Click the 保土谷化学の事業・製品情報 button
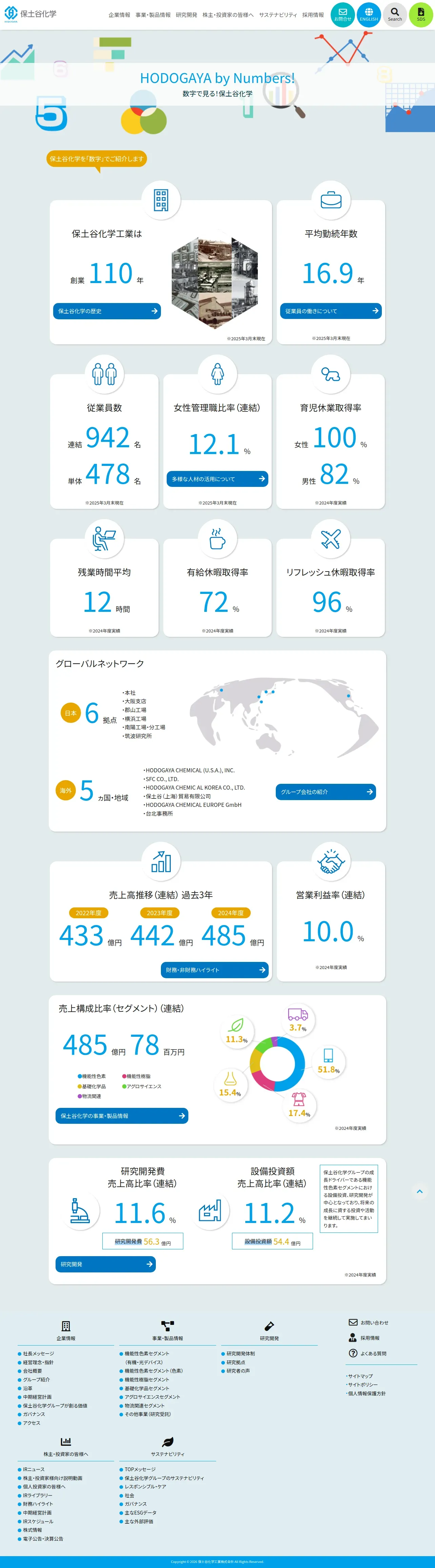The width and height of the screenshot is (435, 1568). coord(122,1116)
